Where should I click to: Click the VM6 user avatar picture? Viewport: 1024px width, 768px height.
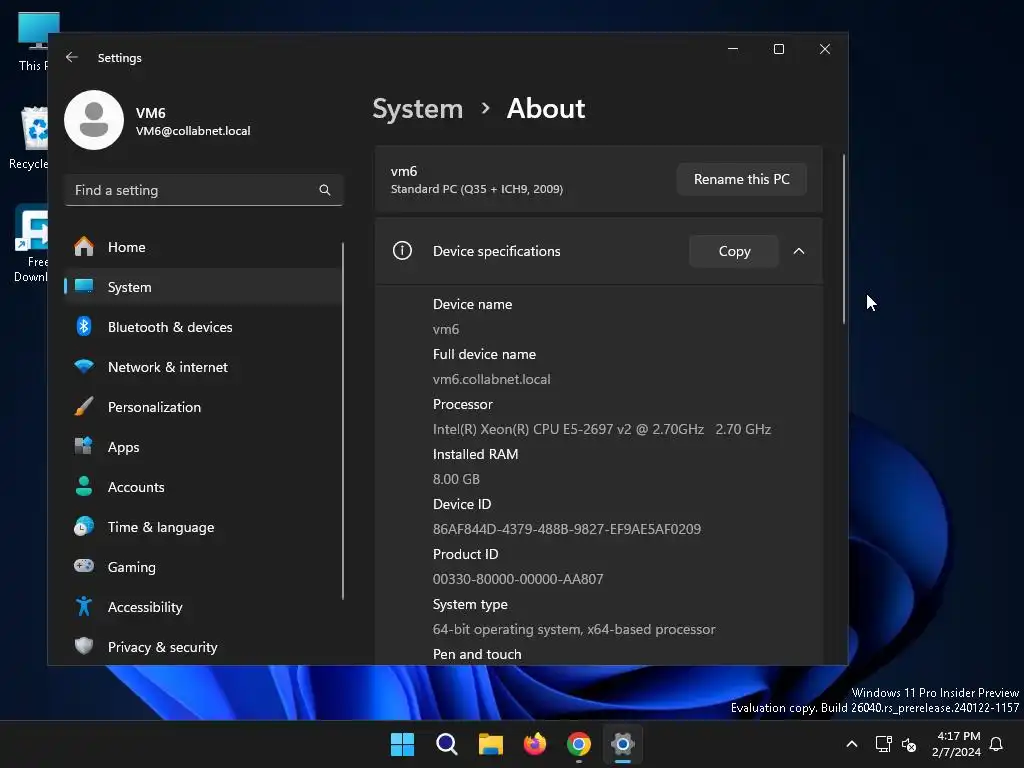click(94, 120)
